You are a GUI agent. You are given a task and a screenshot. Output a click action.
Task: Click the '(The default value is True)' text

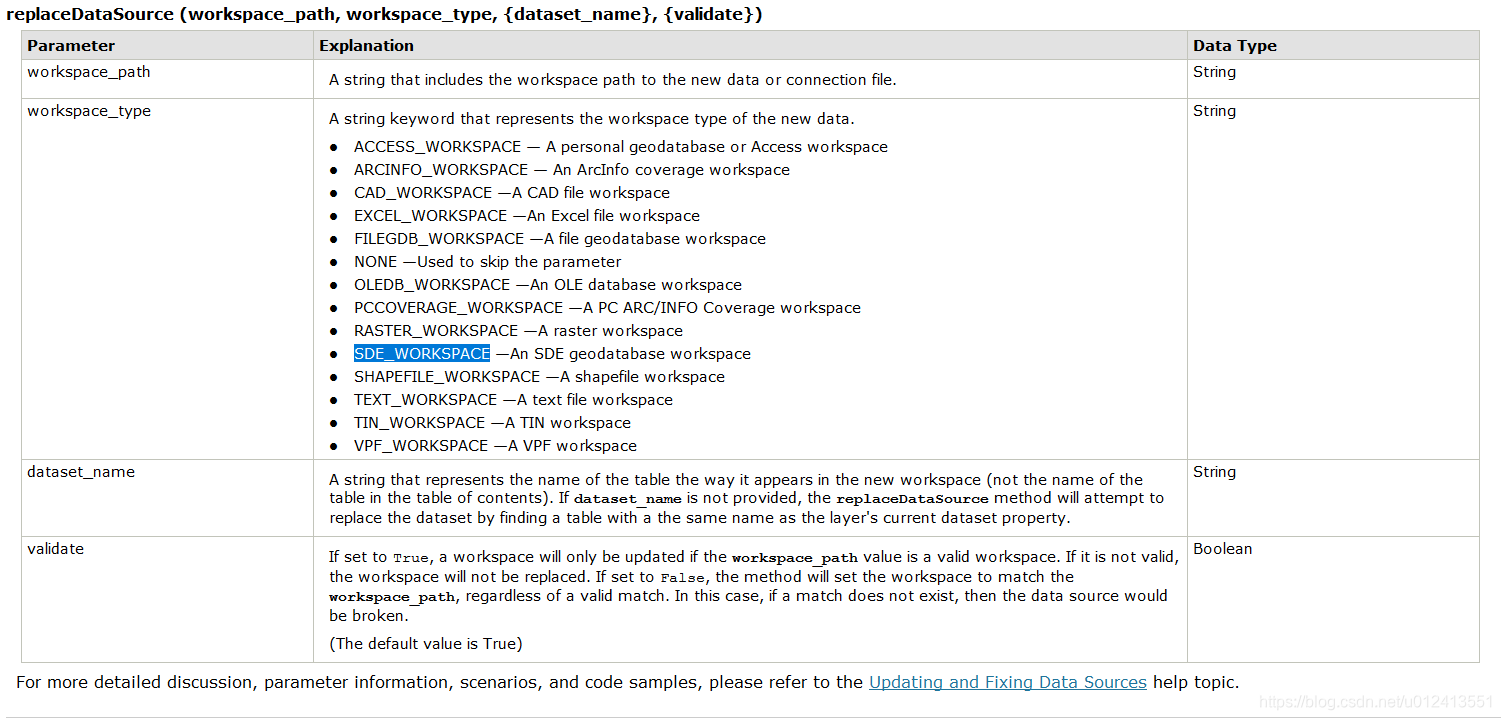point(426,644)
